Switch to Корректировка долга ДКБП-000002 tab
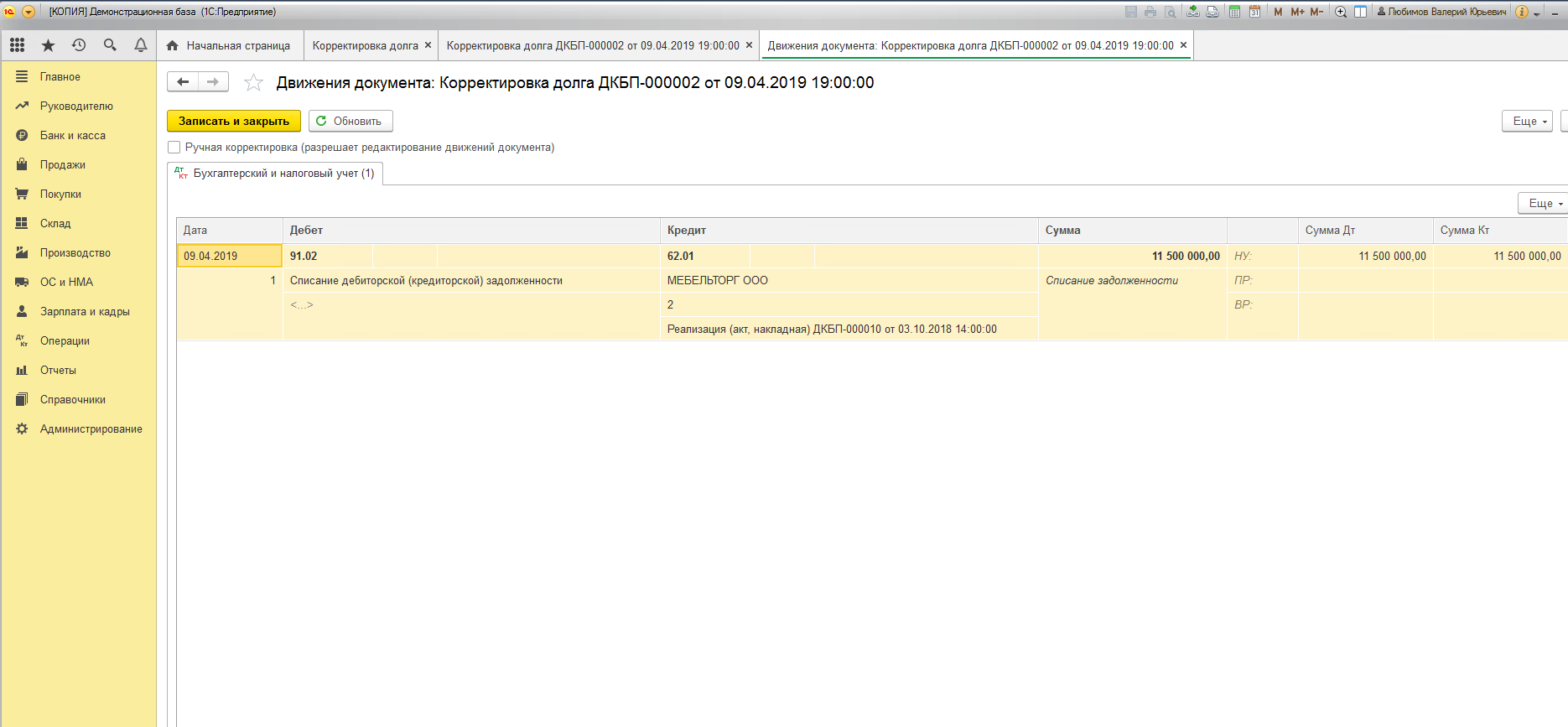 point(593,45)
